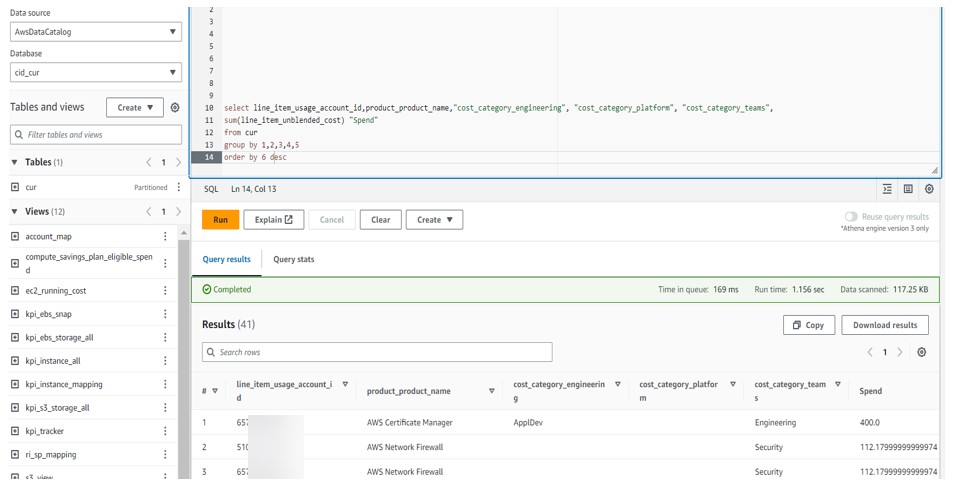Screen dimensions: 964x496
Task: Sort by cost_category_teams column
Action: pos(837,384)
